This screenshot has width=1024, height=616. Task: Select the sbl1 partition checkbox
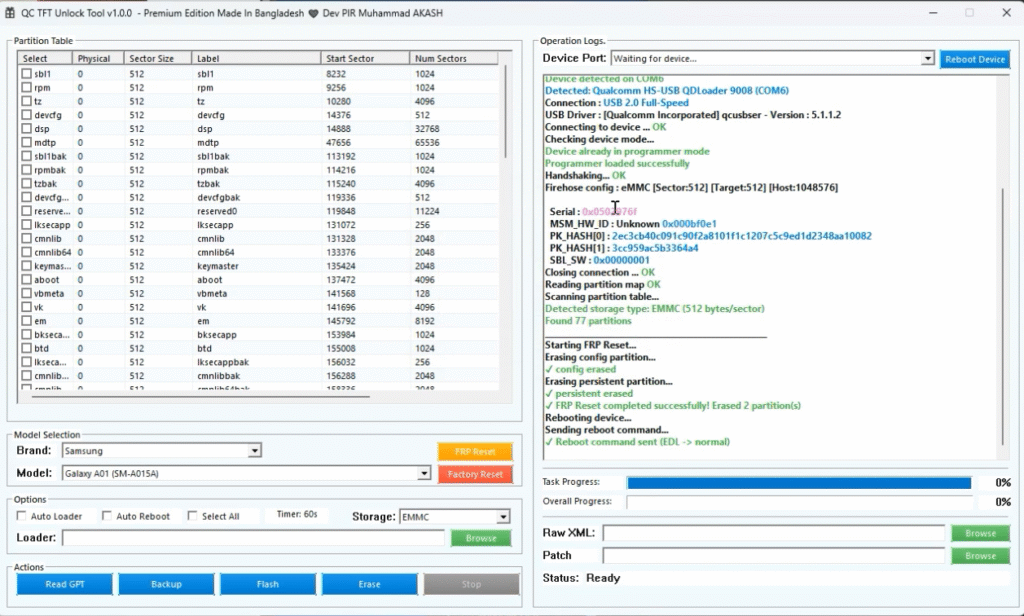pos(26,72)
